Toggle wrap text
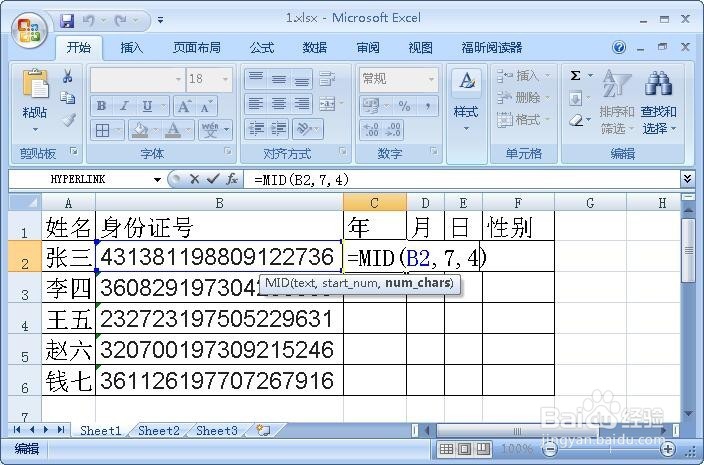This screenshot has width=704, height=465. [x=327, y=79]
